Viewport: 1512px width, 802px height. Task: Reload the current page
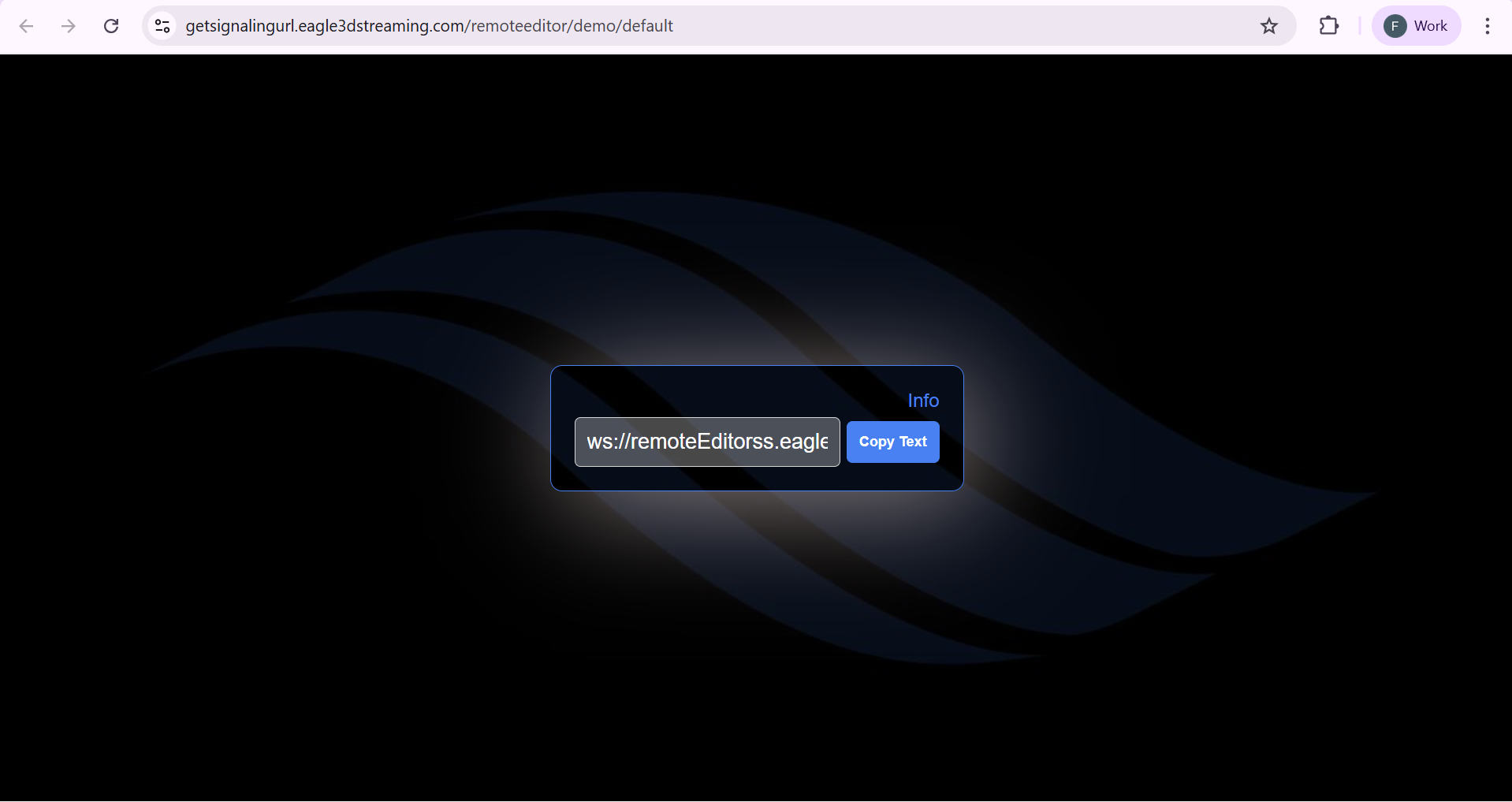coord(111,26)
